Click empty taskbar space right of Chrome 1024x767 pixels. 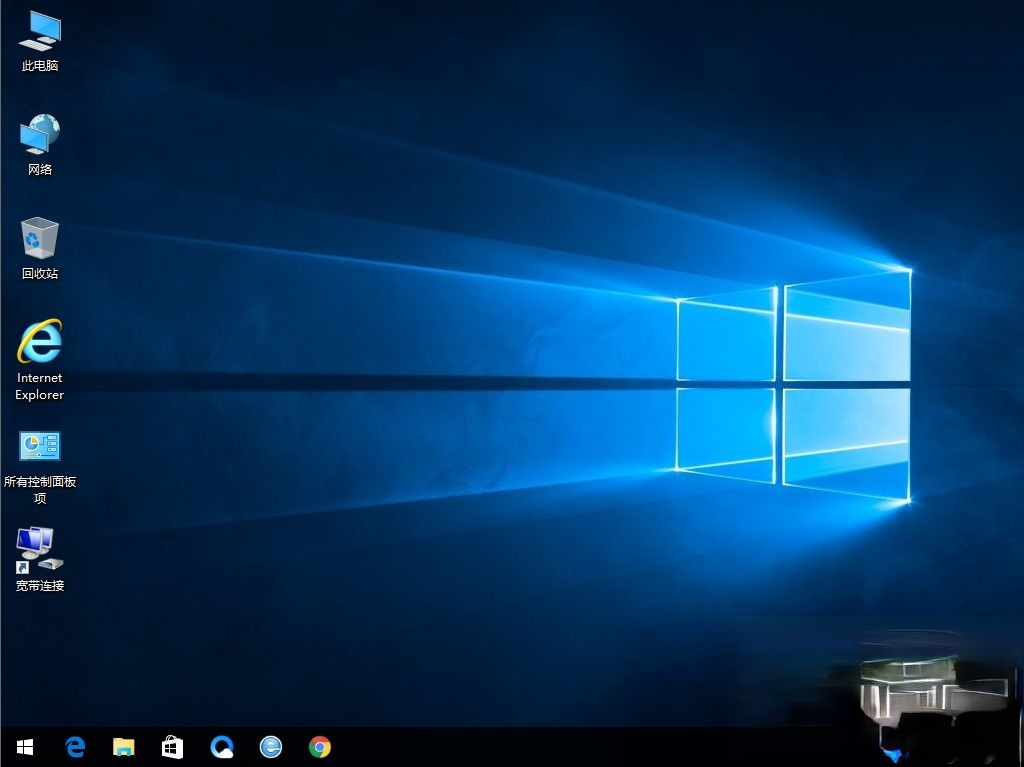pos(588,747)
